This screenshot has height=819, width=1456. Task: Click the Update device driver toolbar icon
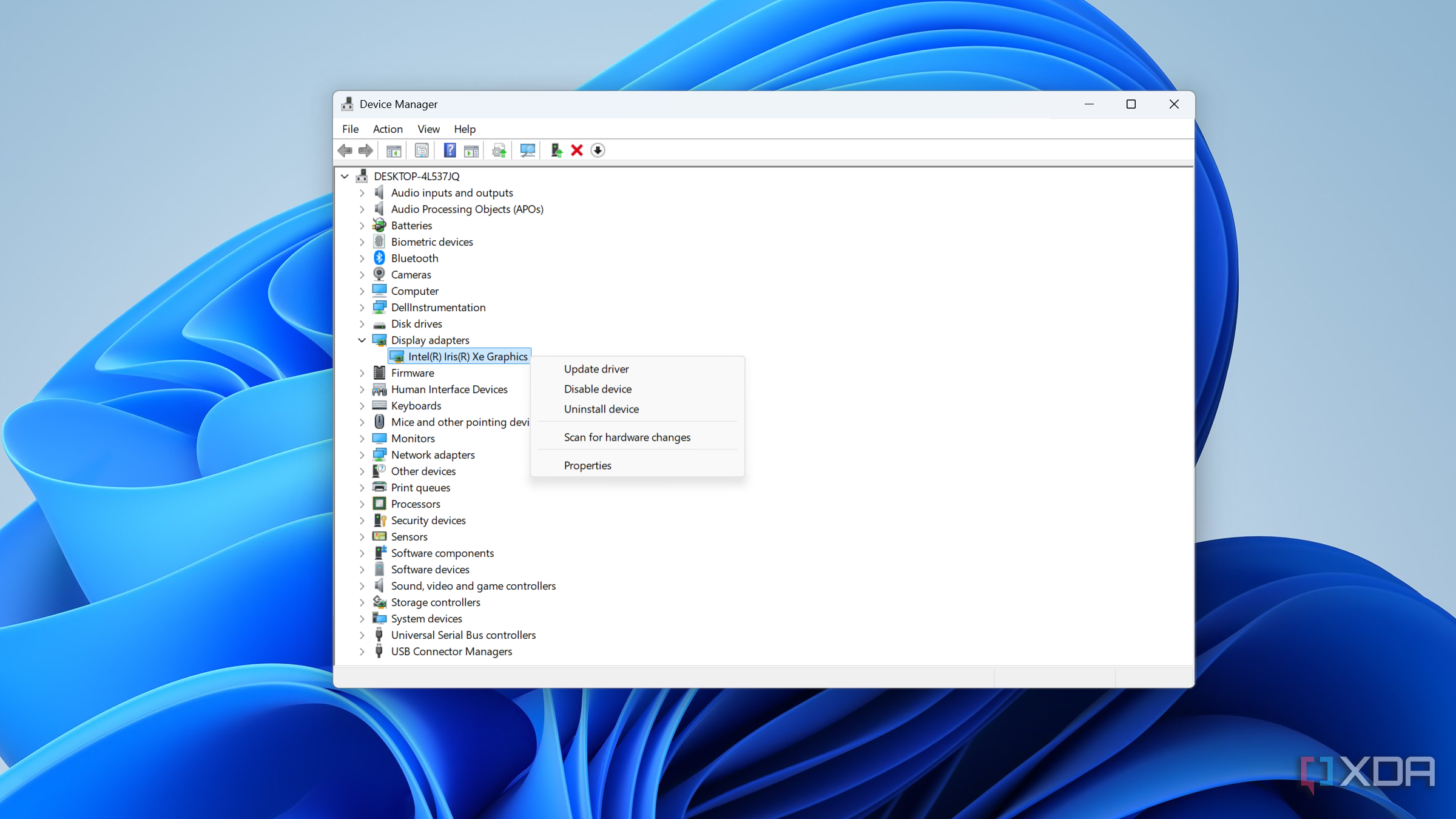[x=499, y=150]
